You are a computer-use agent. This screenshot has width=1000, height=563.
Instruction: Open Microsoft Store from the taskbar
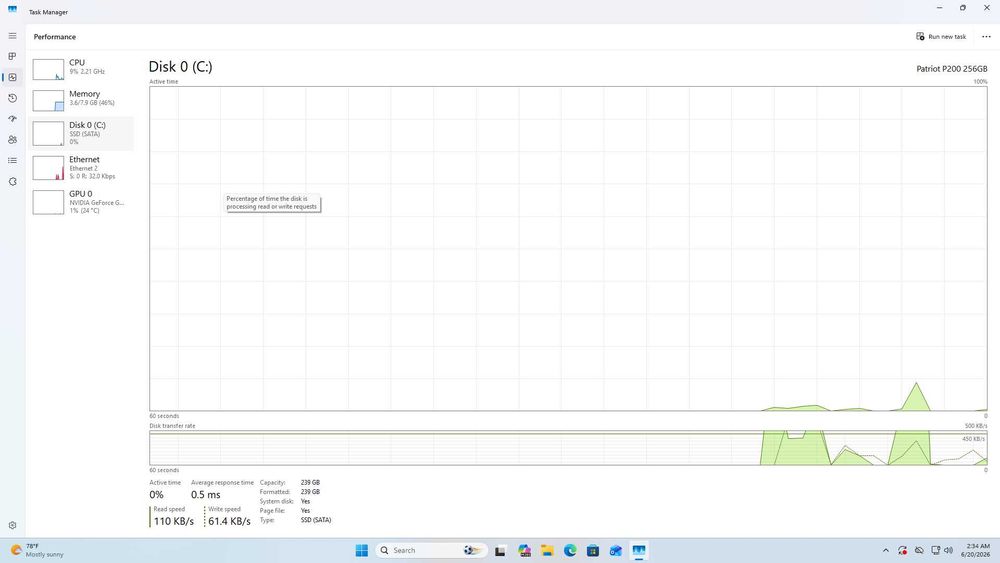[593, 550]
